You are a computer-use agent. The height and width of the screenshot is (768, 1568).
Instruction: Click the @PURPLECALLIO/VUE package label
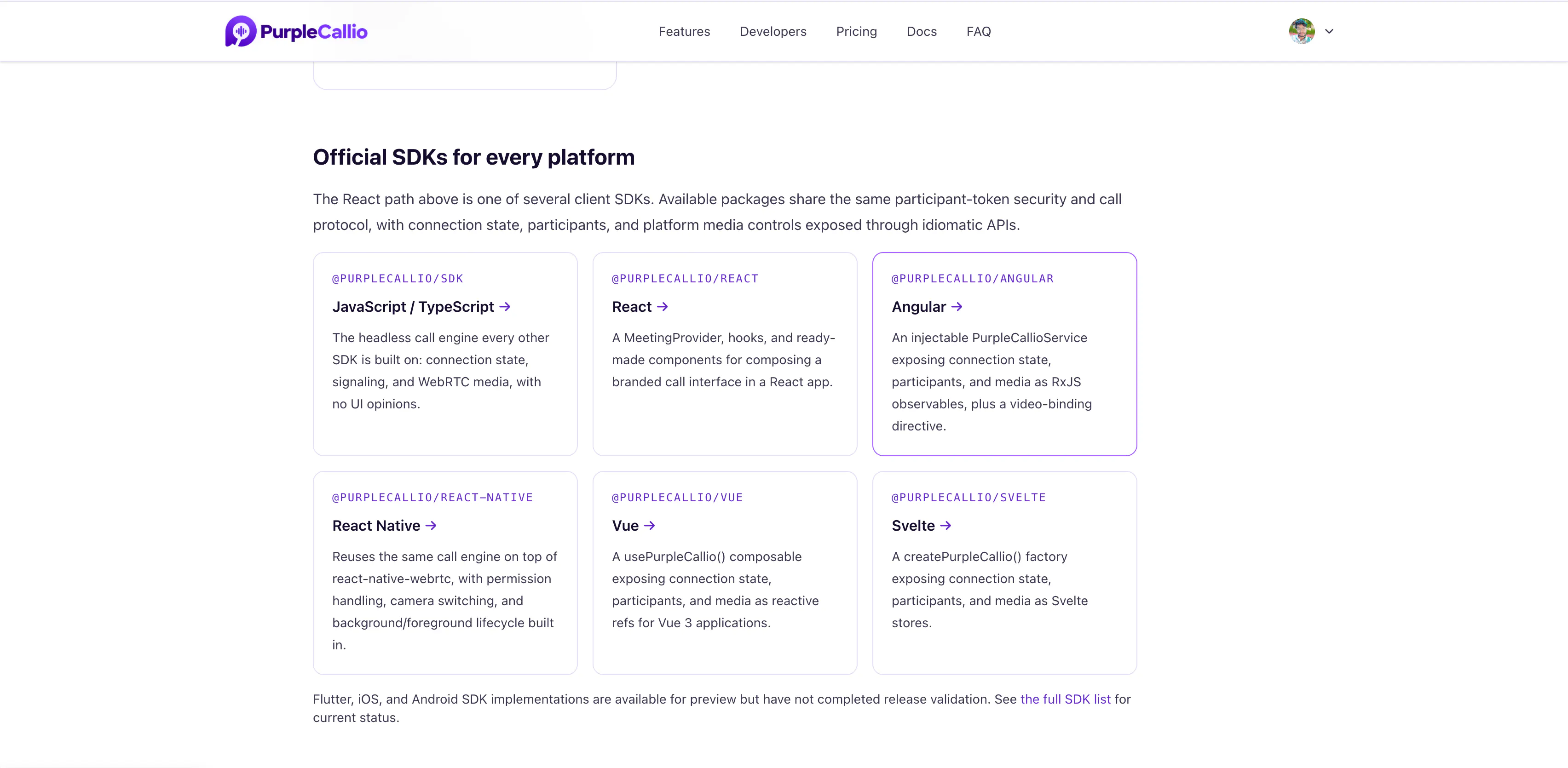pyautogui.click(x=677, y=498)
